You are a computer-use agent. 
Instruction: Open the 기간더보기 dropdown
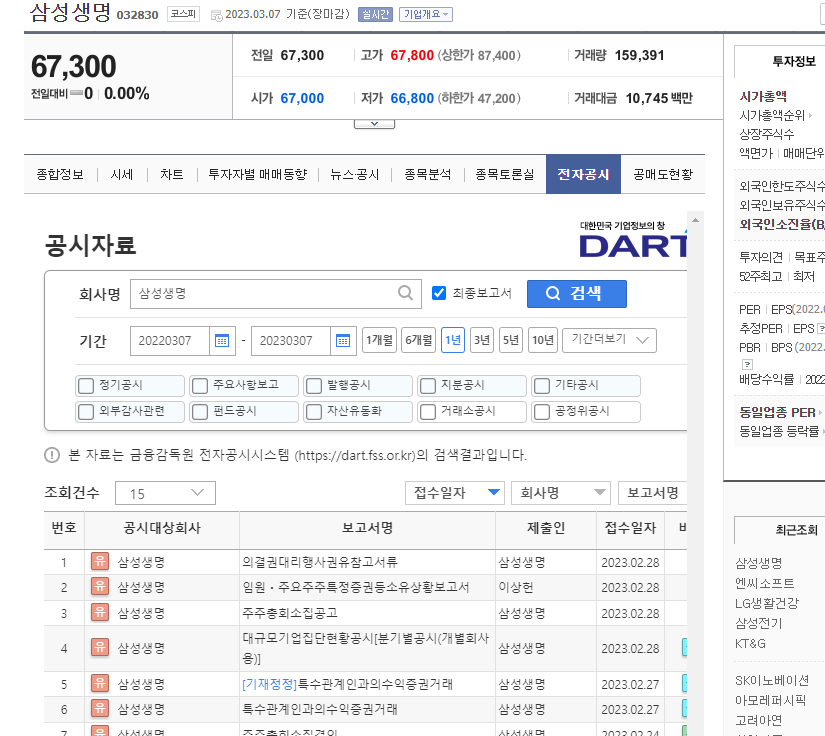pos(609,340)
